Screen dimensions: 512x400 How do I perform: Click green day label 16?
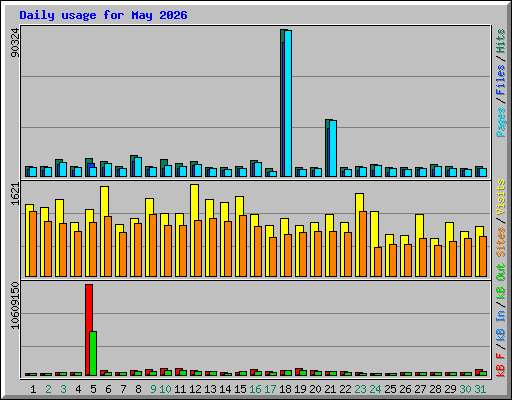[x=255, y=389]
